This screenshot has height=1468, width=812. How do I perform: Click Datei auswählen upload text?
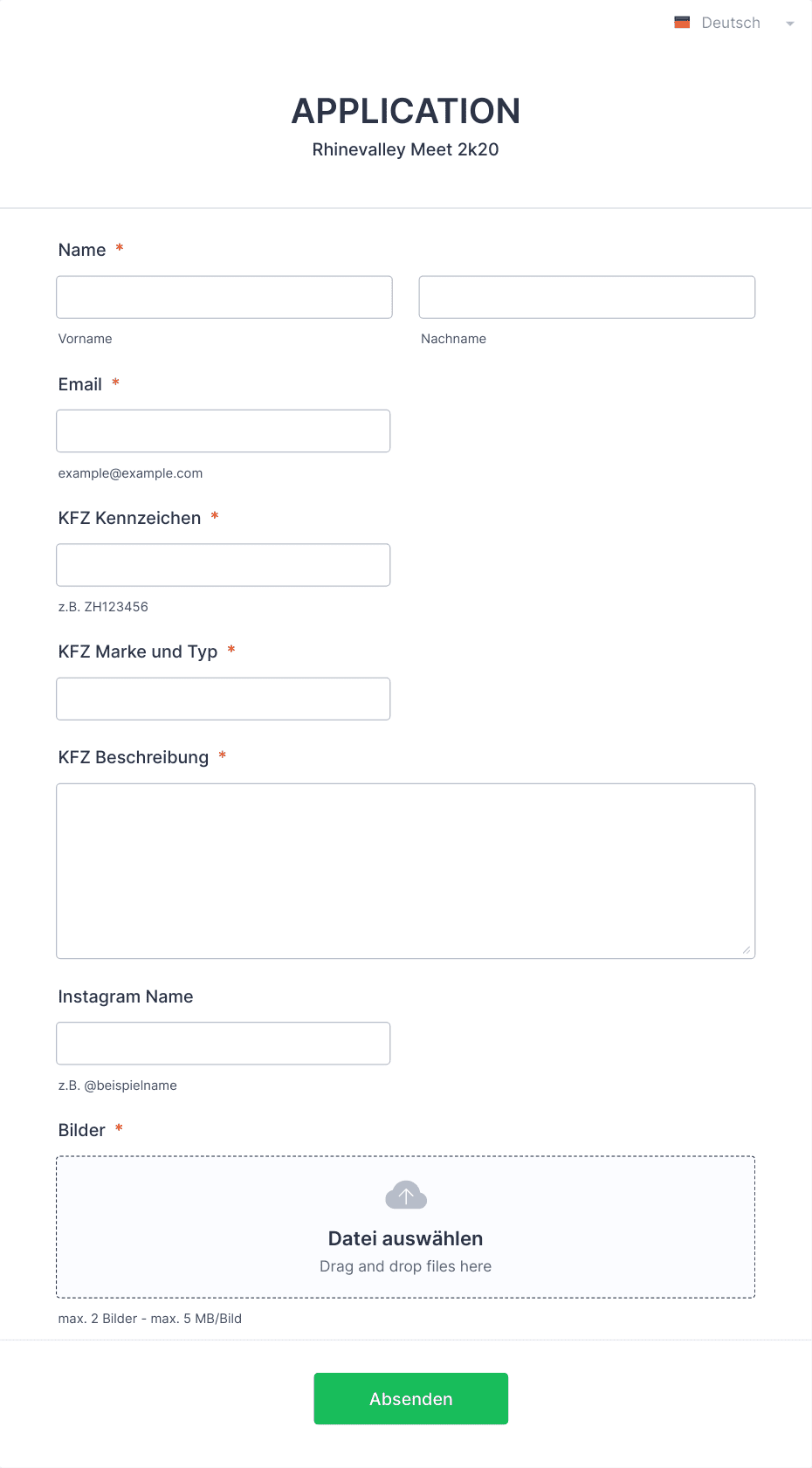tap(406, 1238)
